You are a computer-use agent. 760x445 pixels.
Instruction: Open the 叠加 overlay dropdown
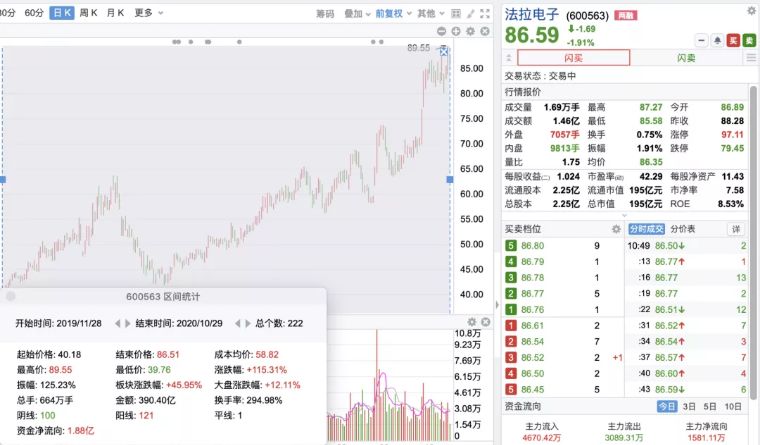(358, 14)
